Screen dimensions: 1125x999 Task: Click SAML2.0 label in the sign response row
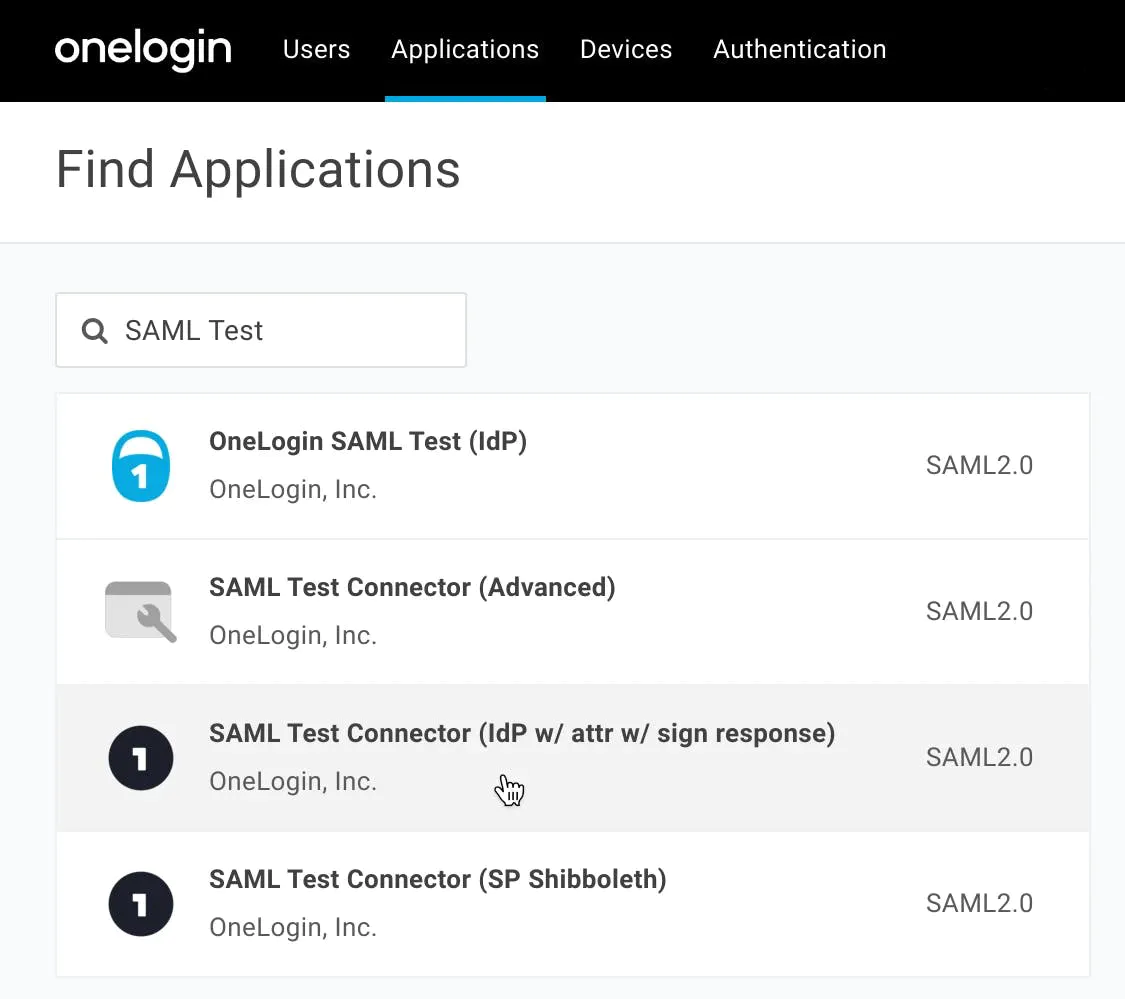979,757
